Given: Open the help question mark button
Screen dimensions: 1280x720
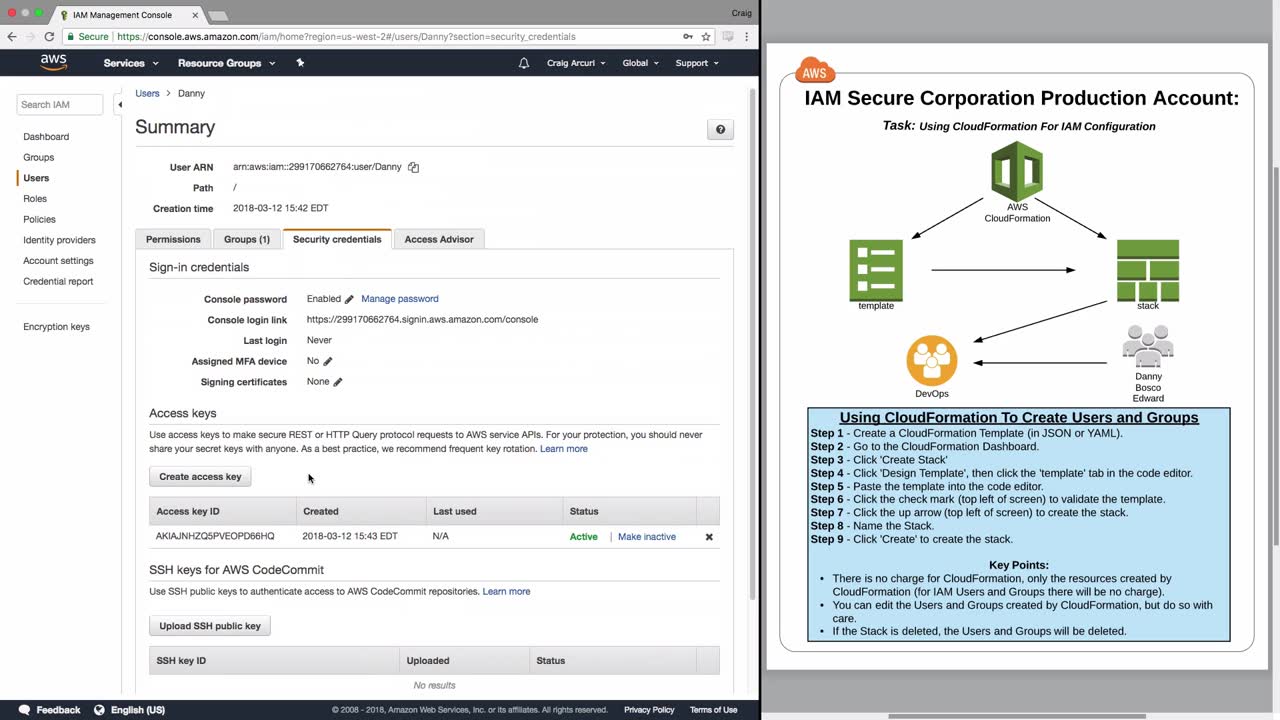Looking at the screenshot, I should (720, 129).
